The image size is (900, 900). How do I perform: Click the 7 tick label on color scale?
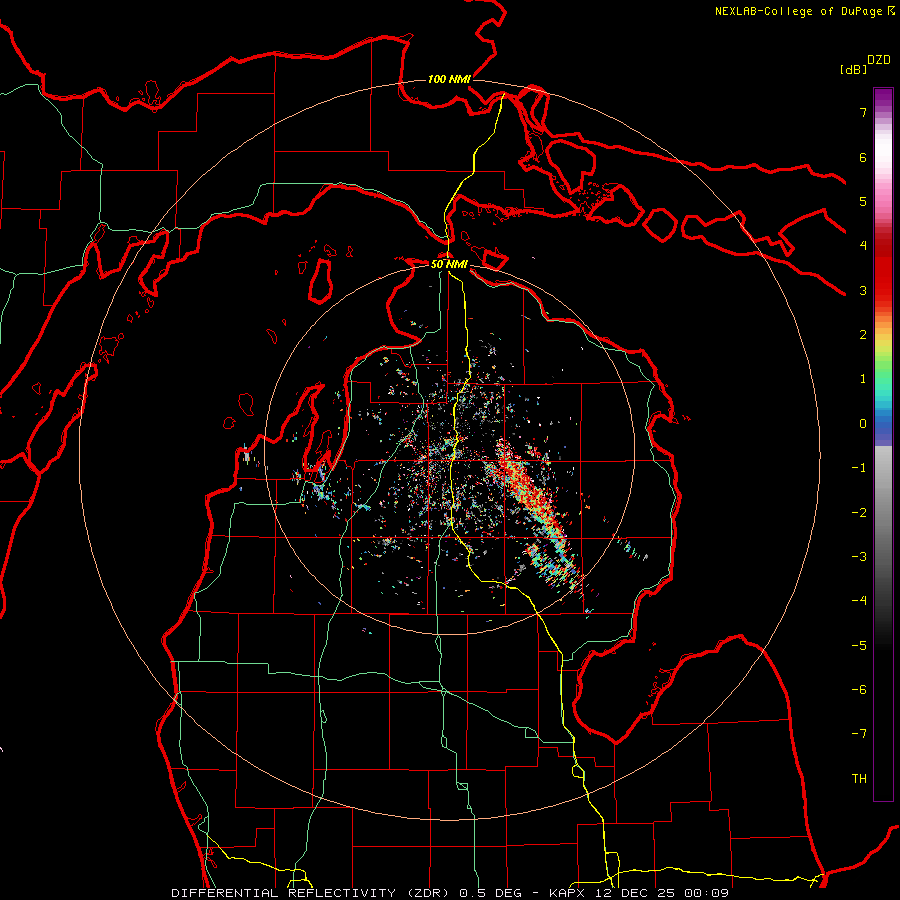tap(863, 112)
